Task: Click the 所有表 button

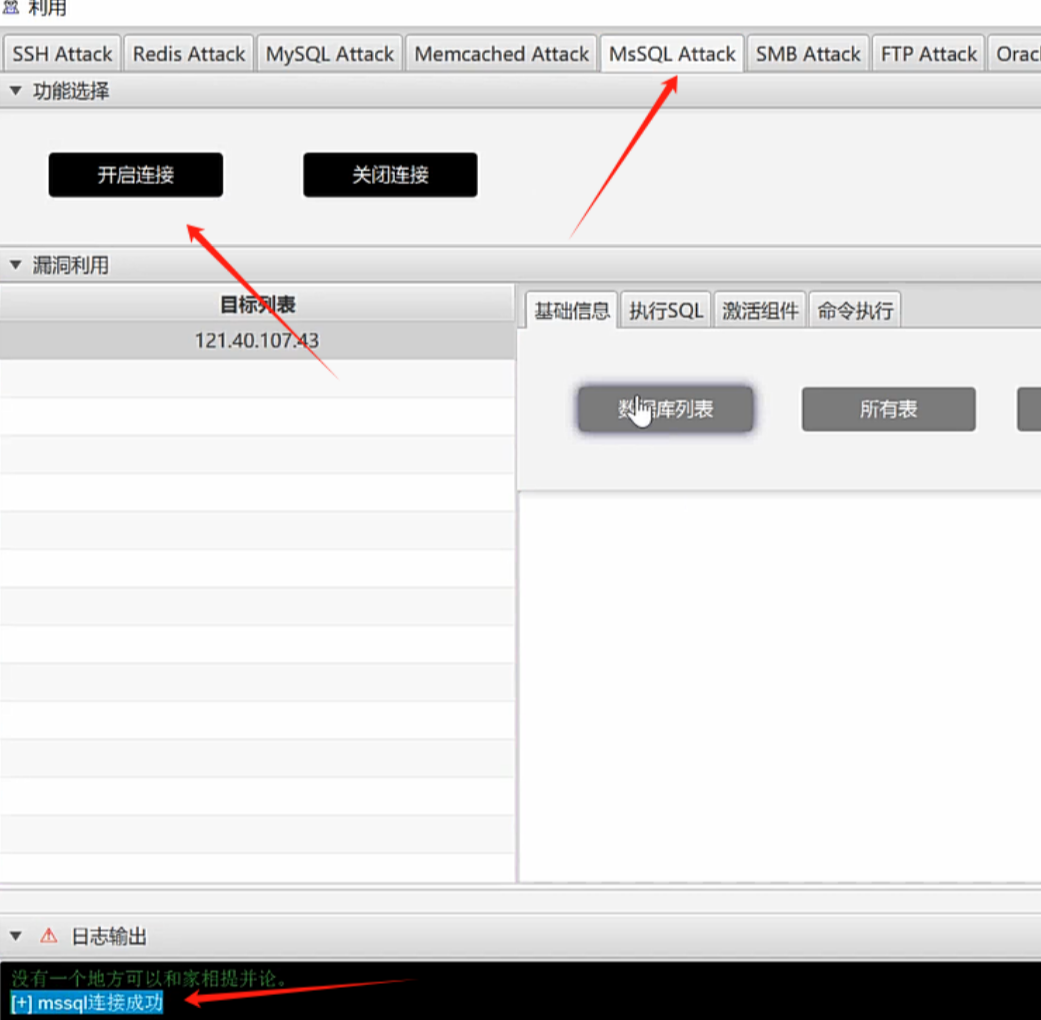Action: [888, 409]
